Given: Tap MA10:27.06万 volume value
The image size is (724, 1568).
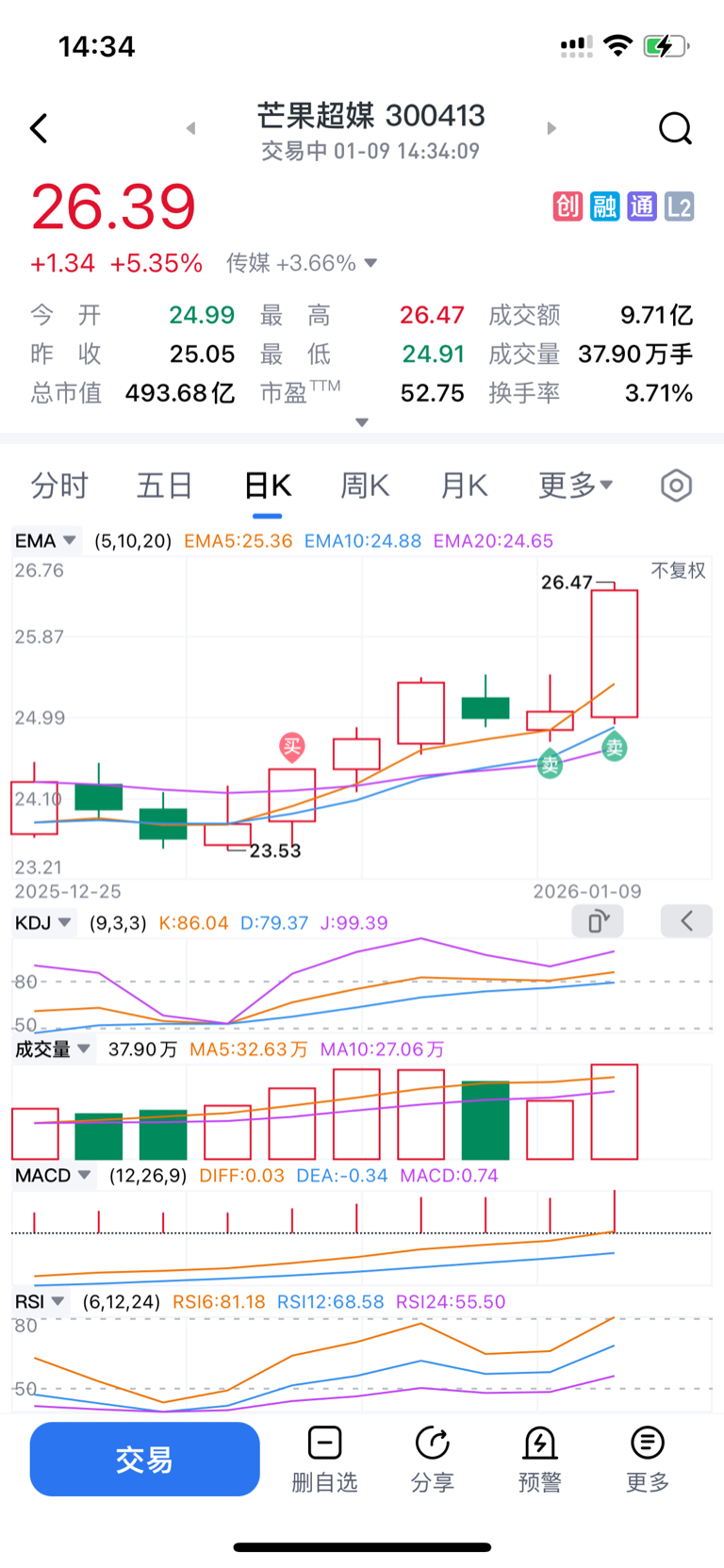Looking at the screenshot, I should point(383,1049).
